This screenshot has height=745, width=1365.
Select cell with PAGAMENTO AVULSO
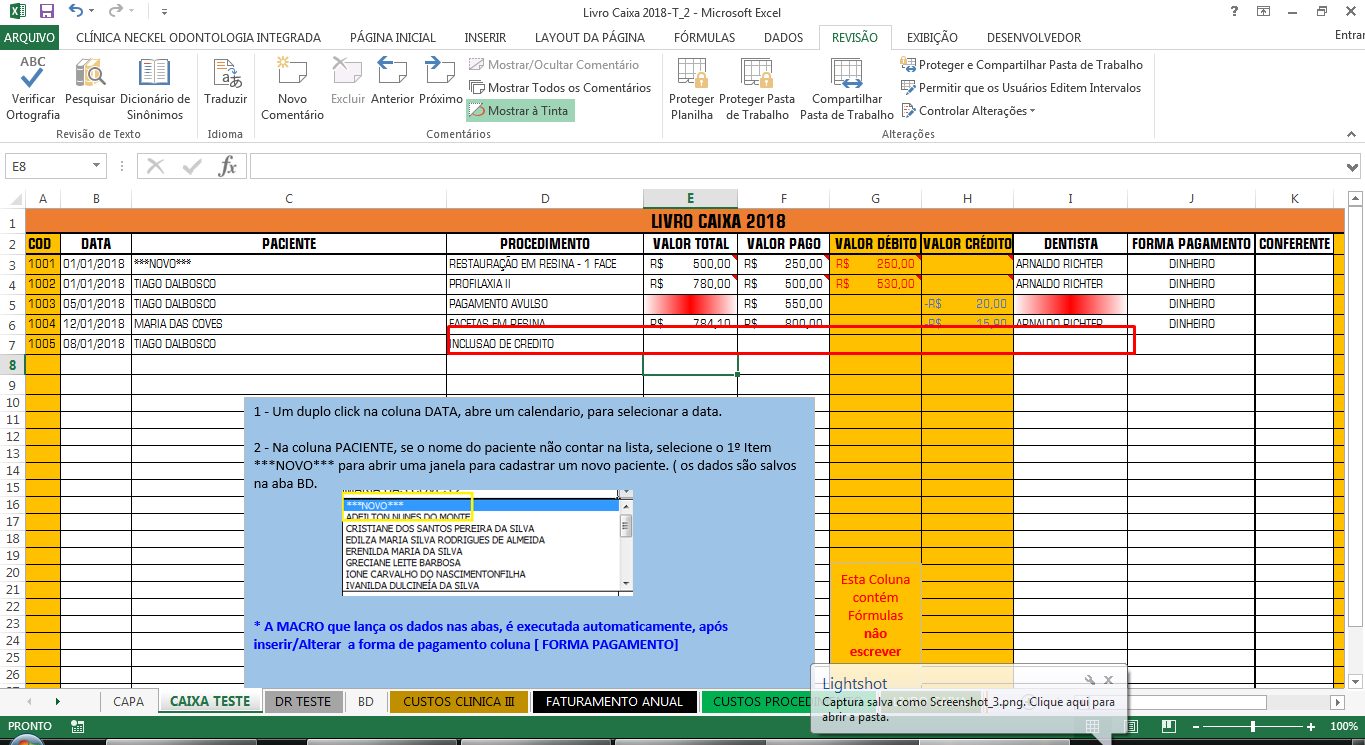tap(545, 304)
